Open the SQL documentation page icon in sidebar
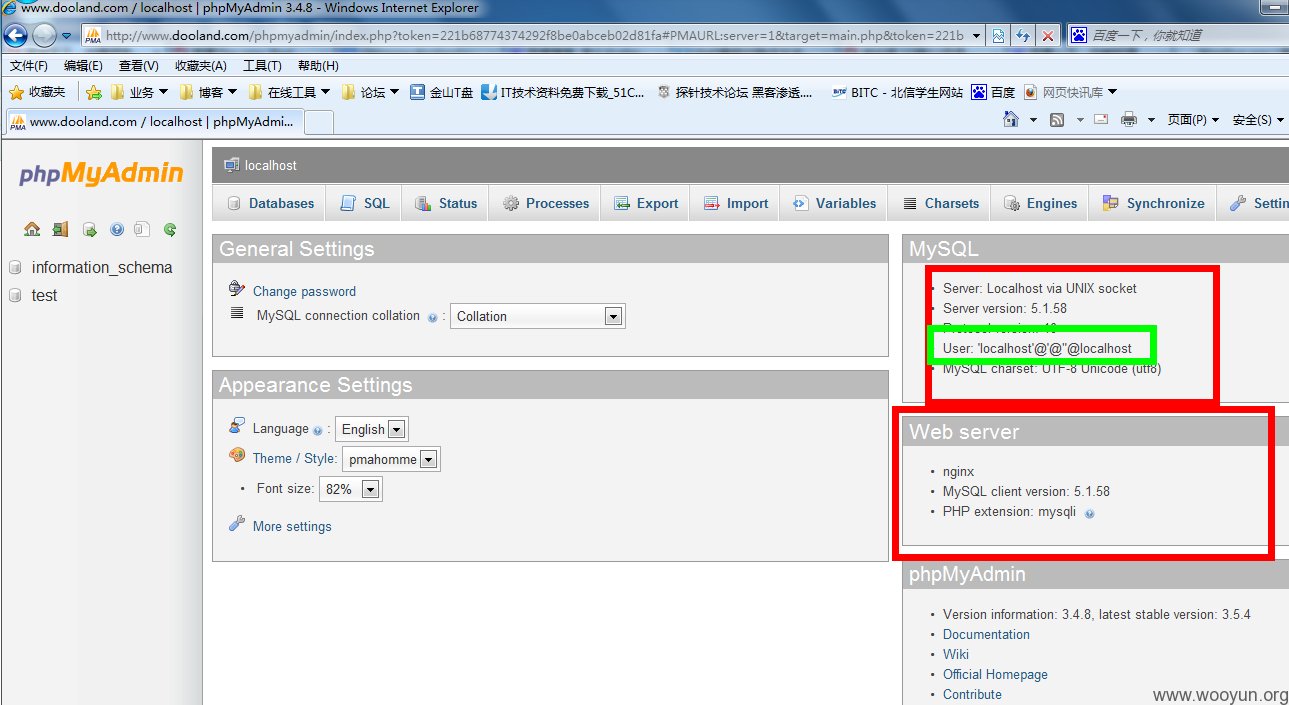The width and height of the screenshot is (1289, 705). coord(142,229)
